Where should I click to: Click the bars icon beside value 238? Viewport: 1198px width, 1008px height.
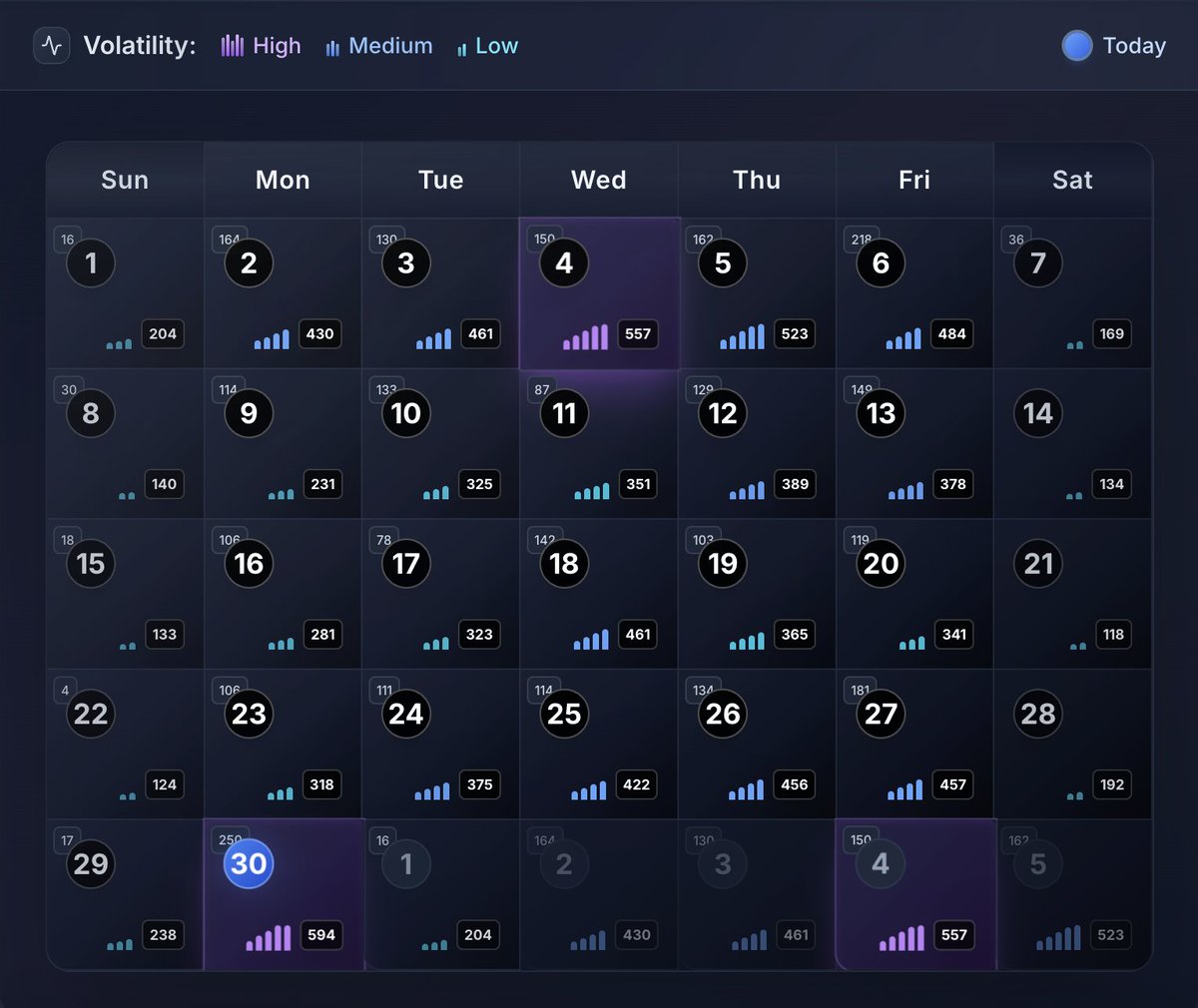[x=120, y=944]
